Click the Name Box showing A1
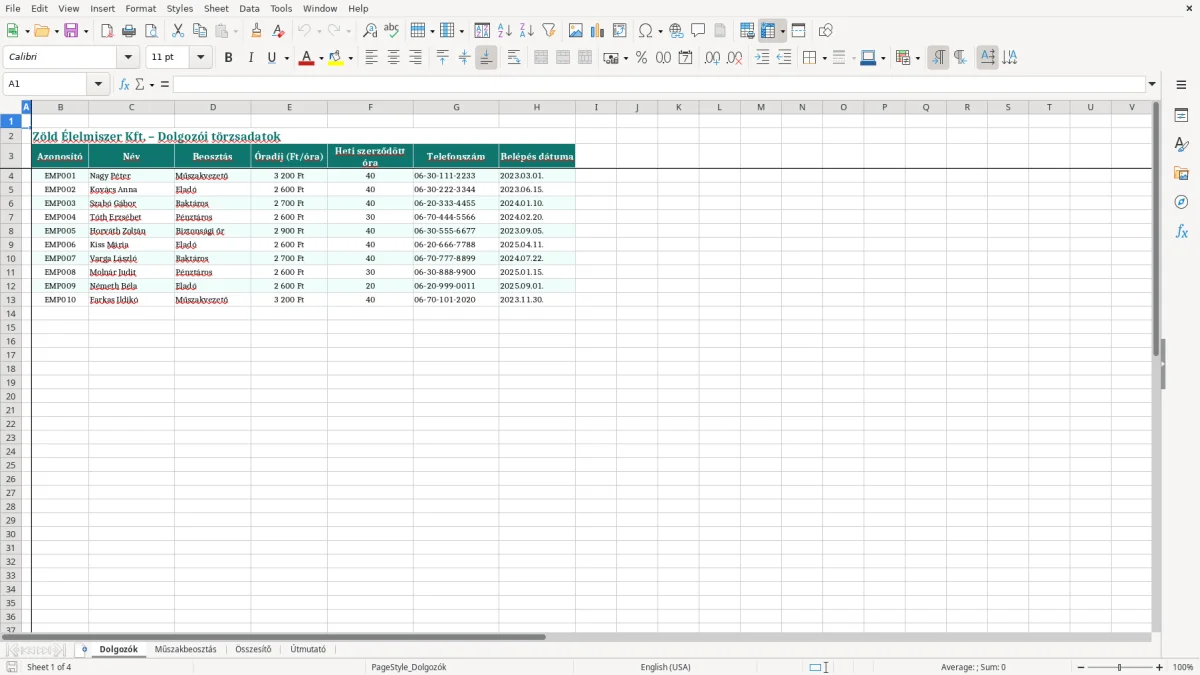The width and height of the screenshot is (1200, 675). tap(46, 84)
